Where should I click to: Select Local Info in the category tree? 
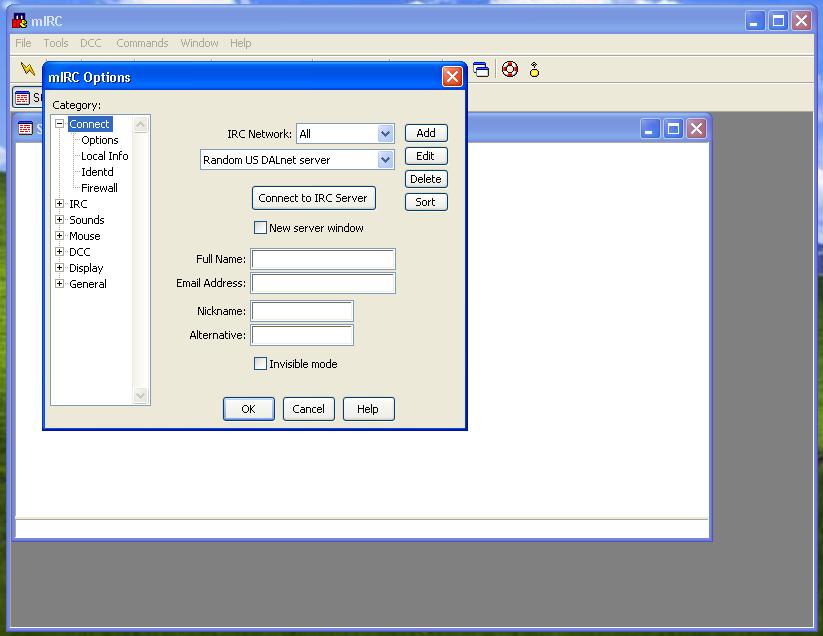pos(104,156)
